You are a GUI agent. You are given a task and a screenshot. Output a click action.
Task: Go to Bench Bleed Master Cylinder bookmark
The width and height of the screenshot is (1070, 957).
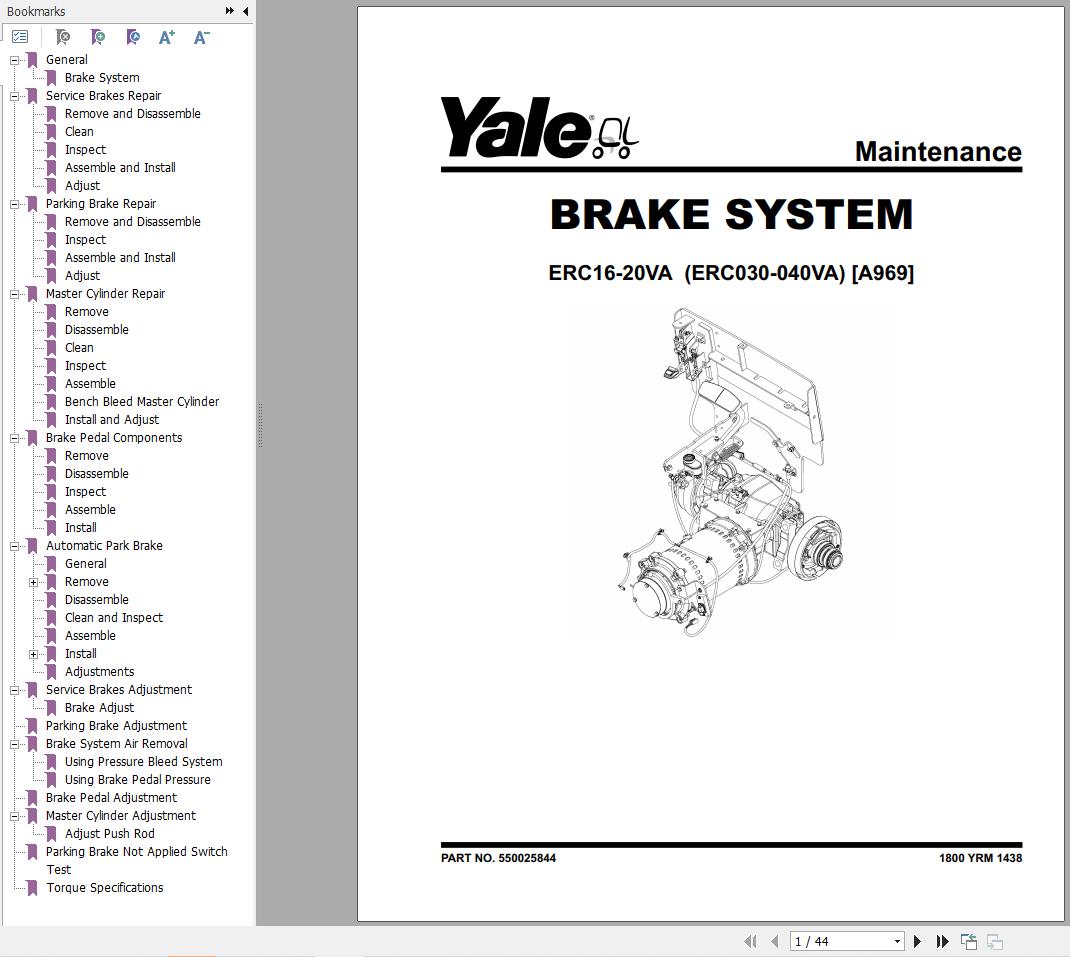142,401
